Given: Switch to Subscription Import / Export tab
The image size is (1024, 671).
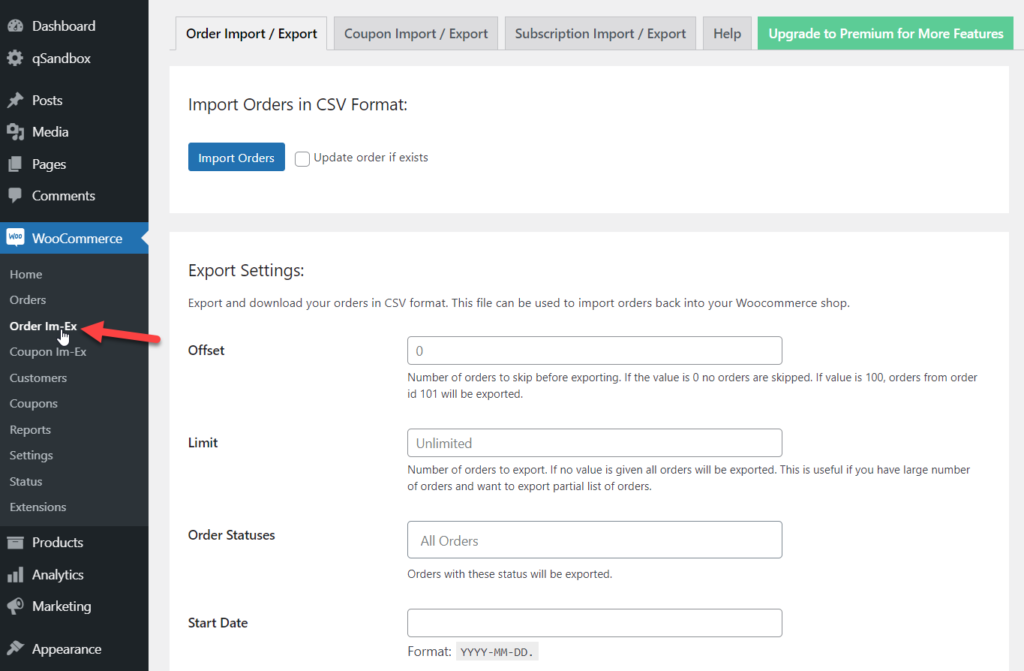Looking at the screenshot, I should pyautogui.click(x=600, y=33).
